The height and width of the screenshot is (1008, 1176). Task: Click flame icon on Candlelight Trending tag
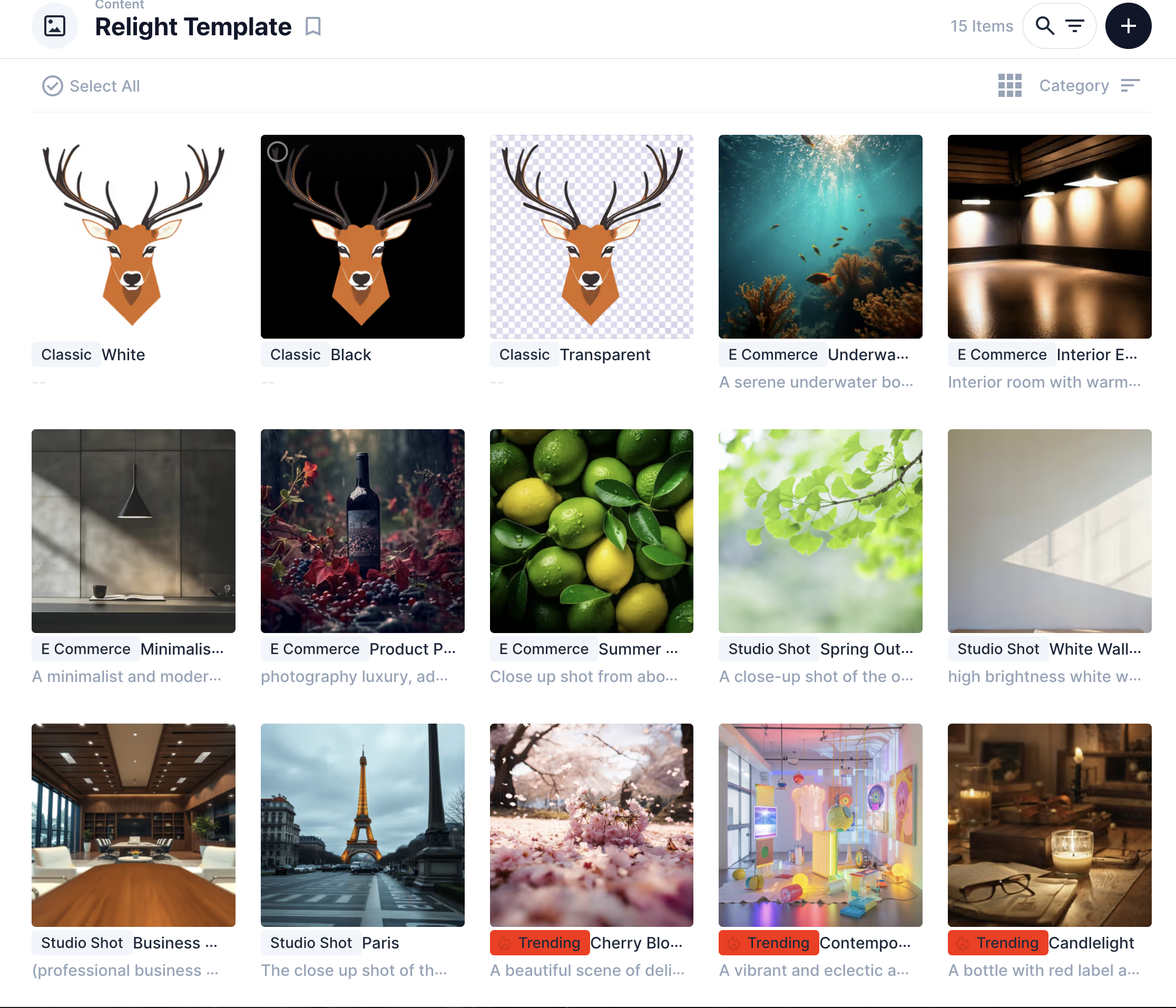963,943
